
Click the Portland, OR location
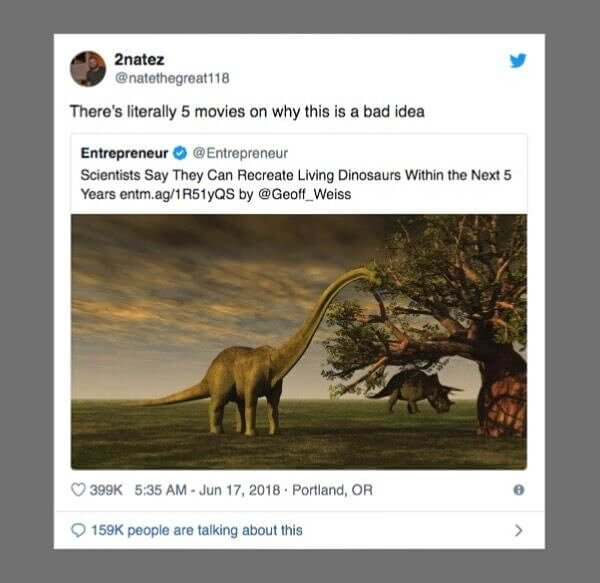332,490
